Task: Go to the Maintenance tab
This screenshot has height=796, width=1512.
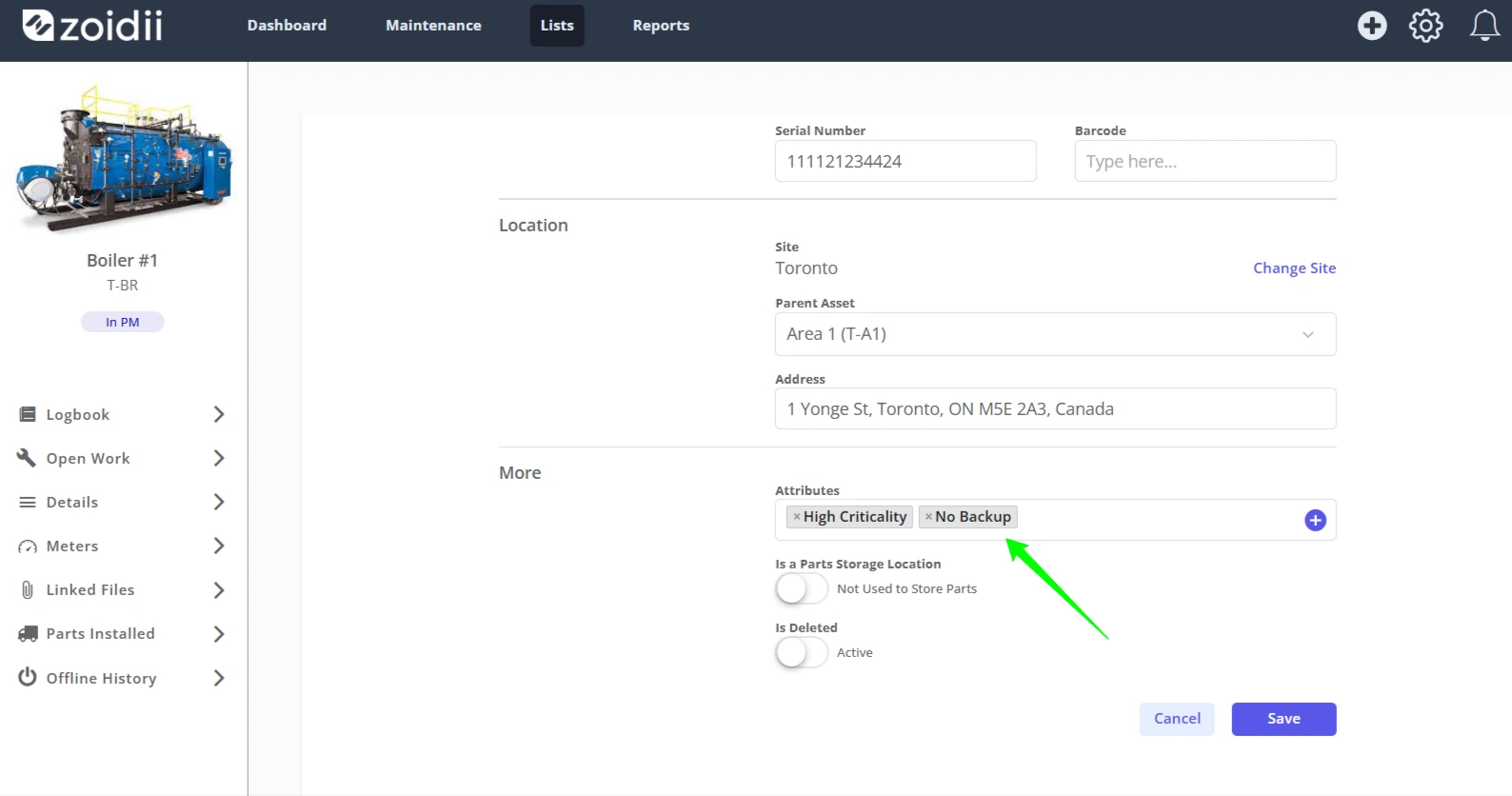Action: click(433, 26)
